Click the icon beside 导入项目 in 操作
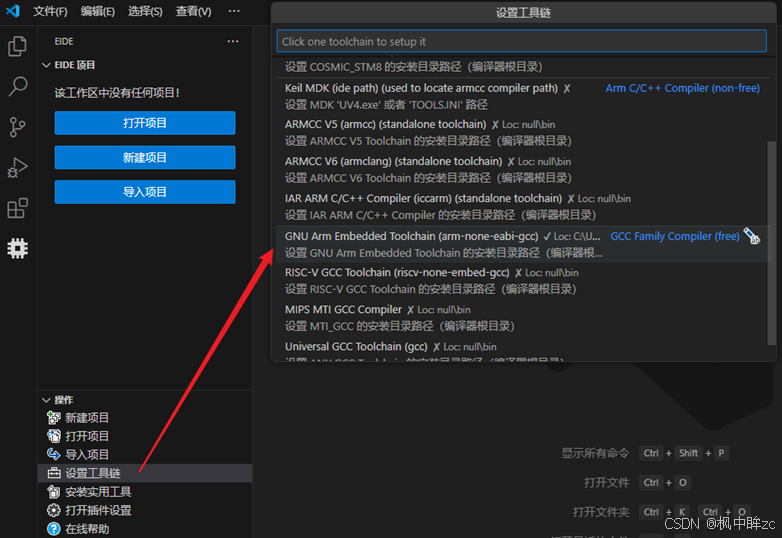 53,454
